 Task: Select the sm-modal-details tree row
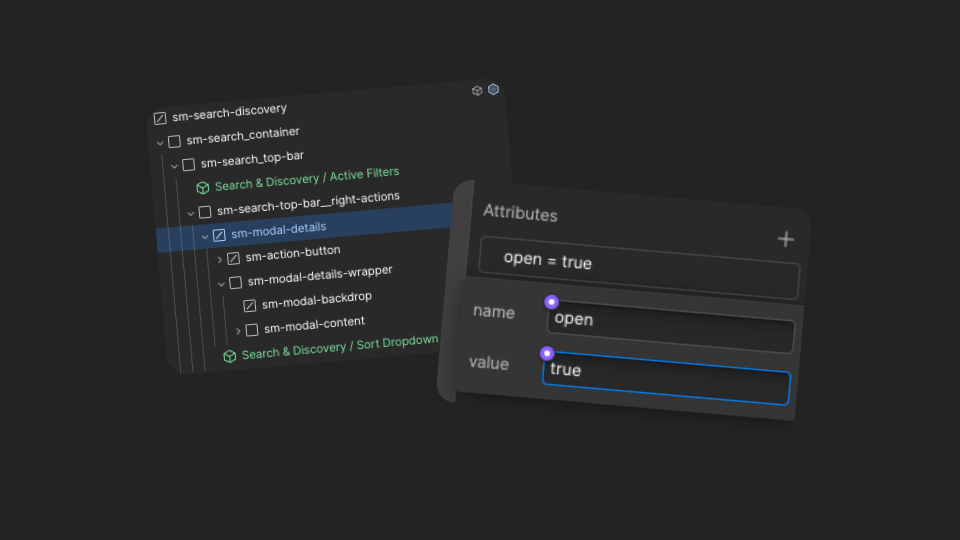pos(305,227)
